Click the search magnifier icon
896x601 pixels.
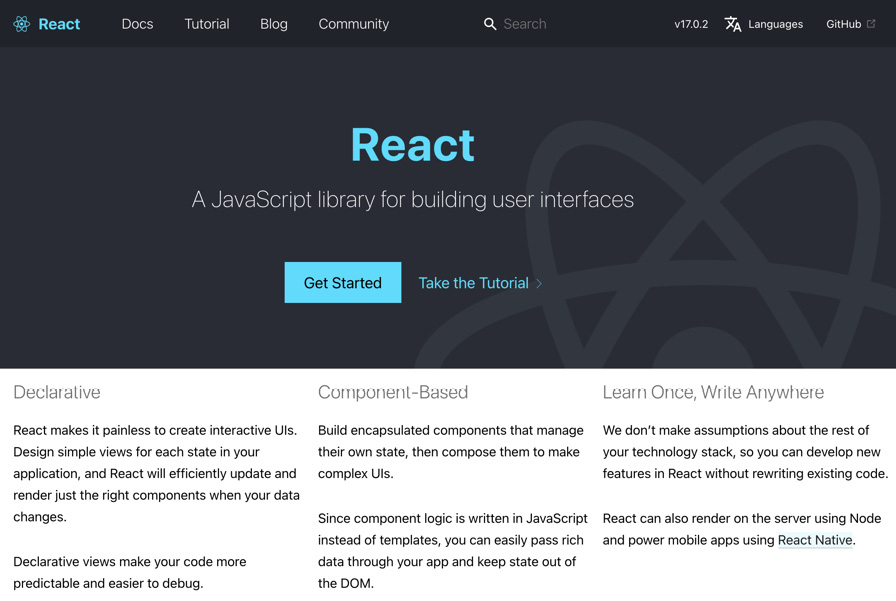[x=489, y=23]
